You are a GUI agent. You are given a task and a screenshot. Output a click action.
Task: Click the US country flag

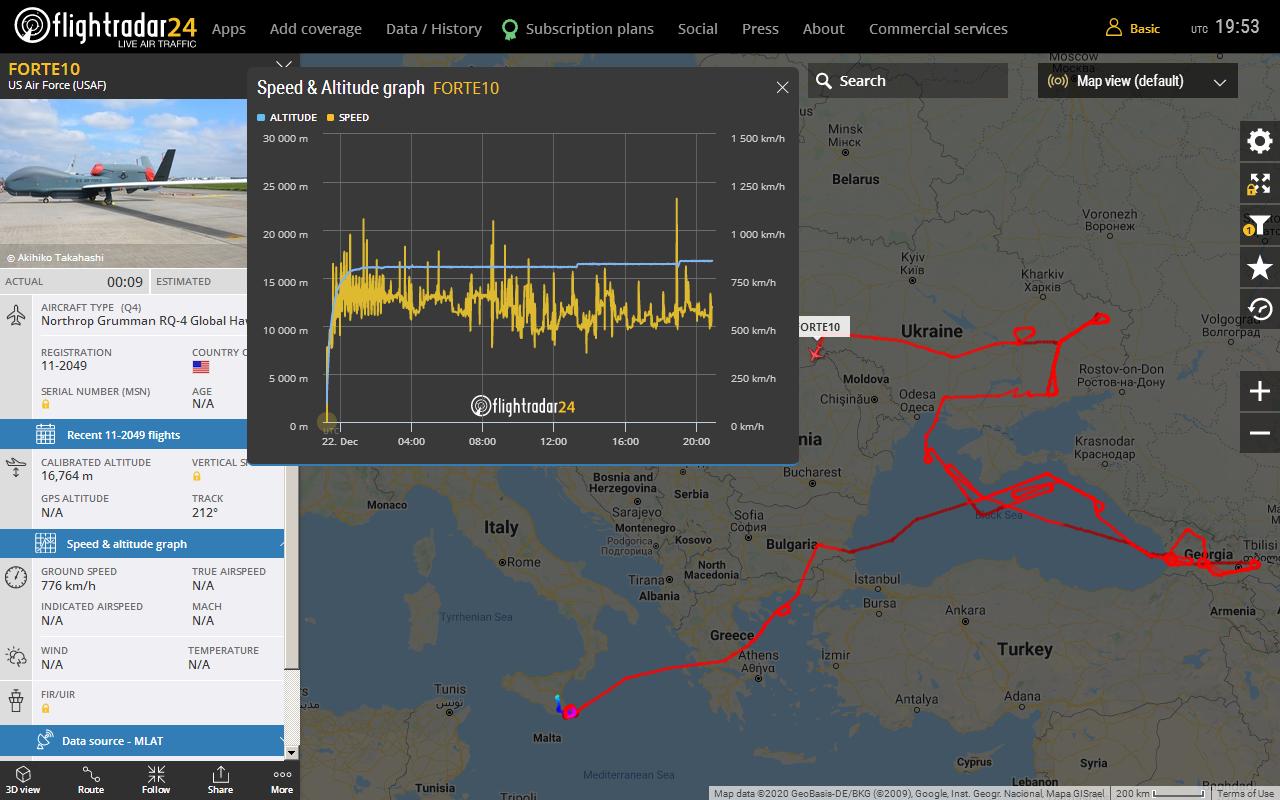(201, 367)
